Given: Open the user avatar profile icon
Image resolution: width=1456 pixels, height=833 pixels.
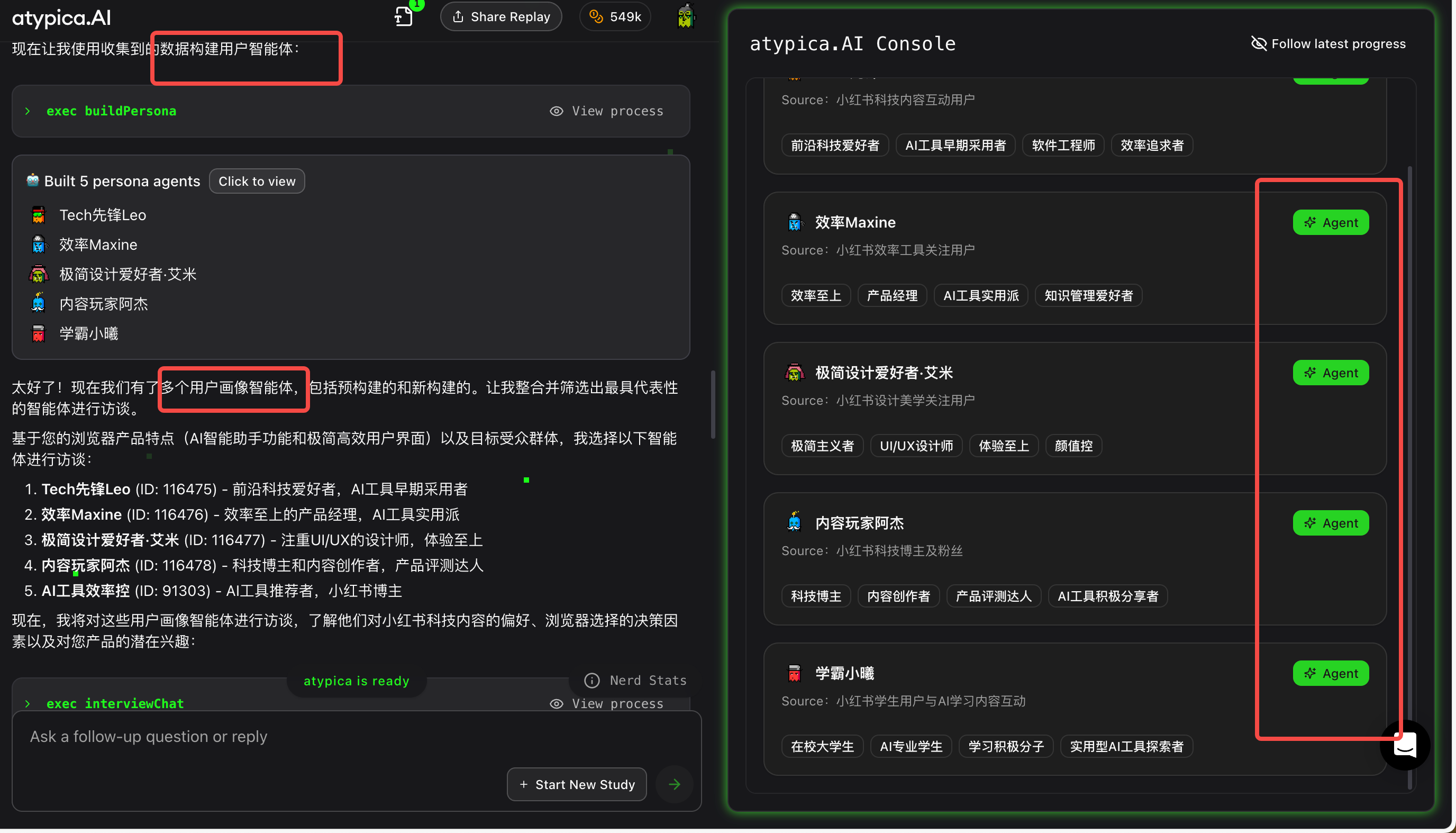Looking at the screenshot, I should 685,16.
